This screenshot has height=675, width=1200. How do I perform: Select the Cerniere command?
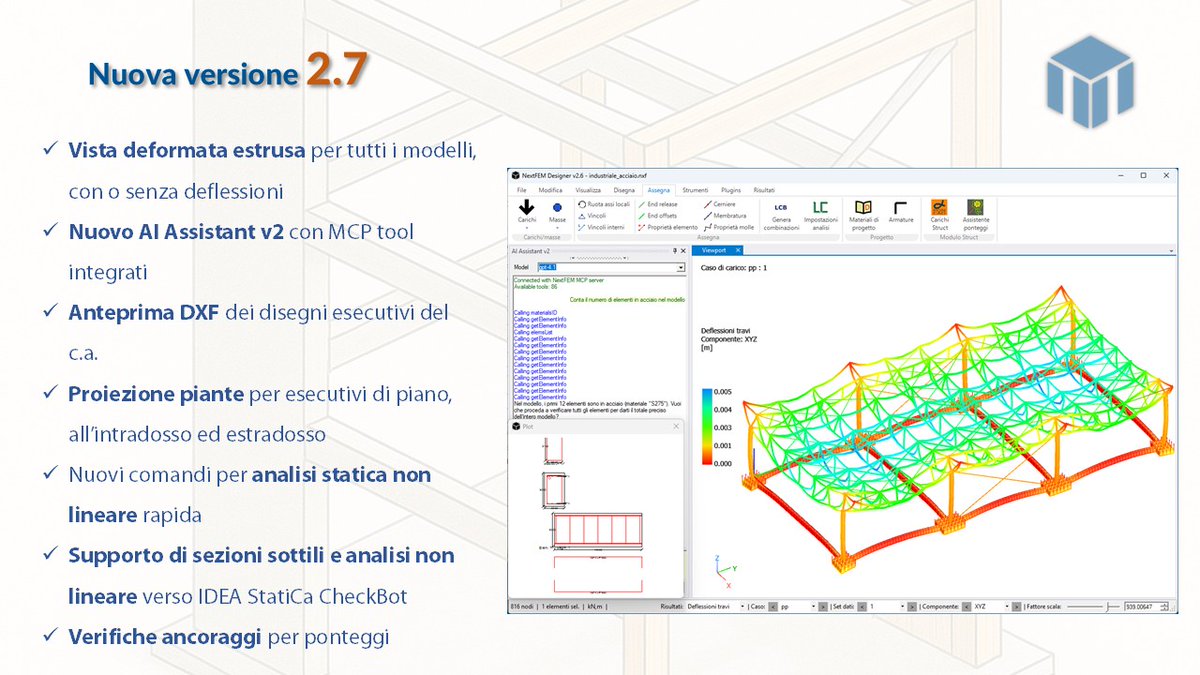pos(719,204)
